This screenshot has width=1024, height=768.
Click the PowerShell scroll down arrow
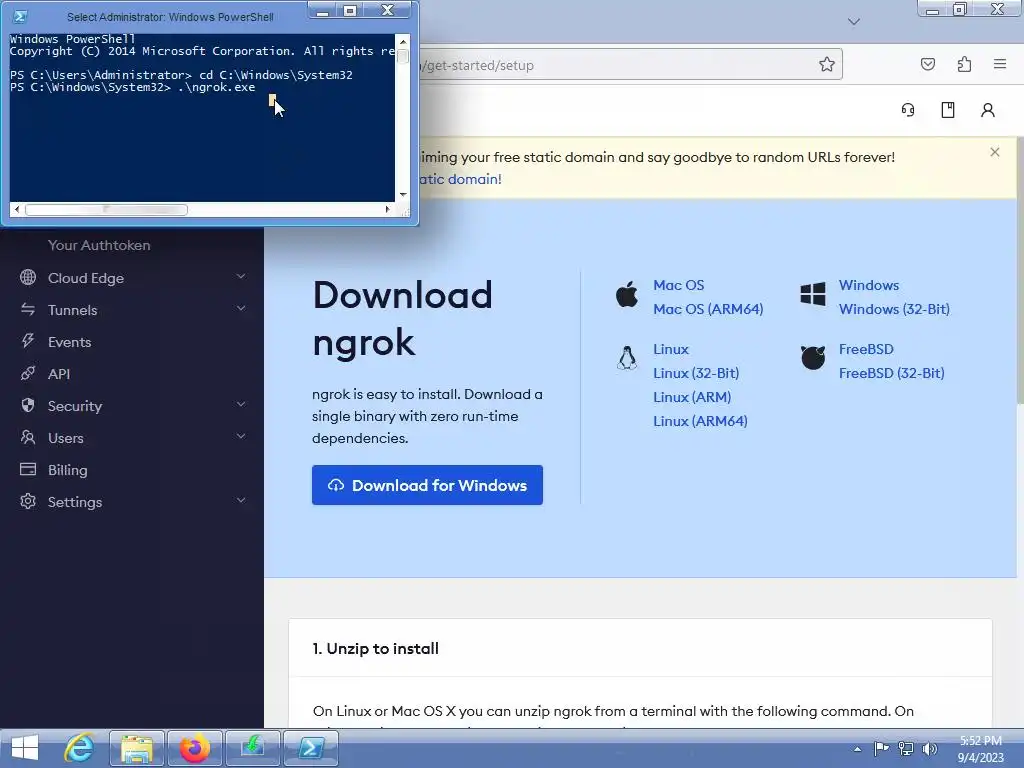[x=403, y=195]
